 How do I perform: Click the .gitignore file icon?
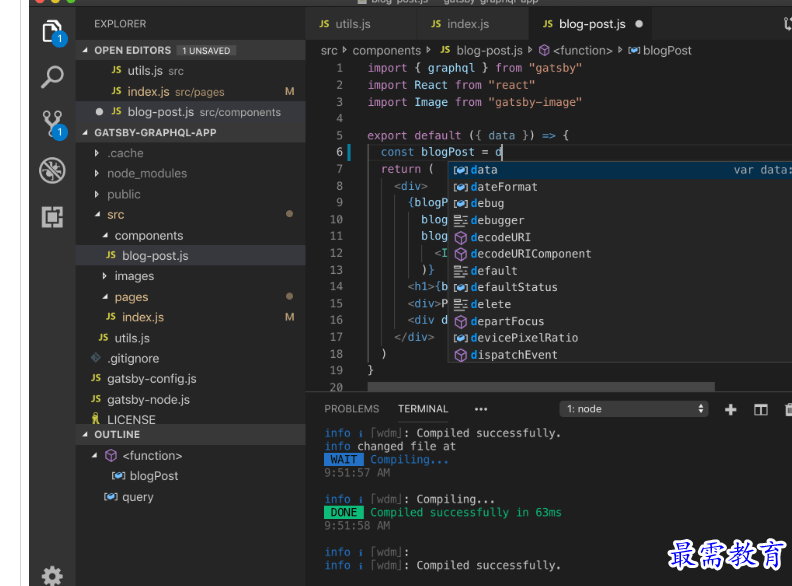click(x=95, y=358)
